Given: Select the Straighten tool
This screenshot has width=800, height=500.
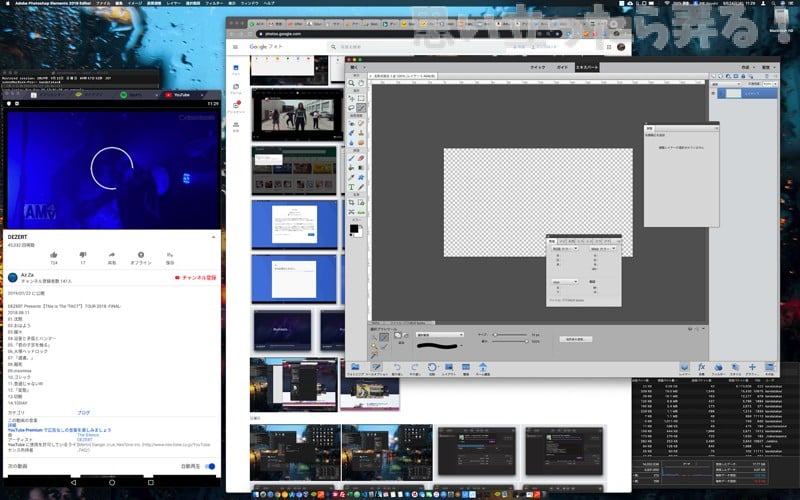Looking at the screenshot, I should tap(361, 212).
